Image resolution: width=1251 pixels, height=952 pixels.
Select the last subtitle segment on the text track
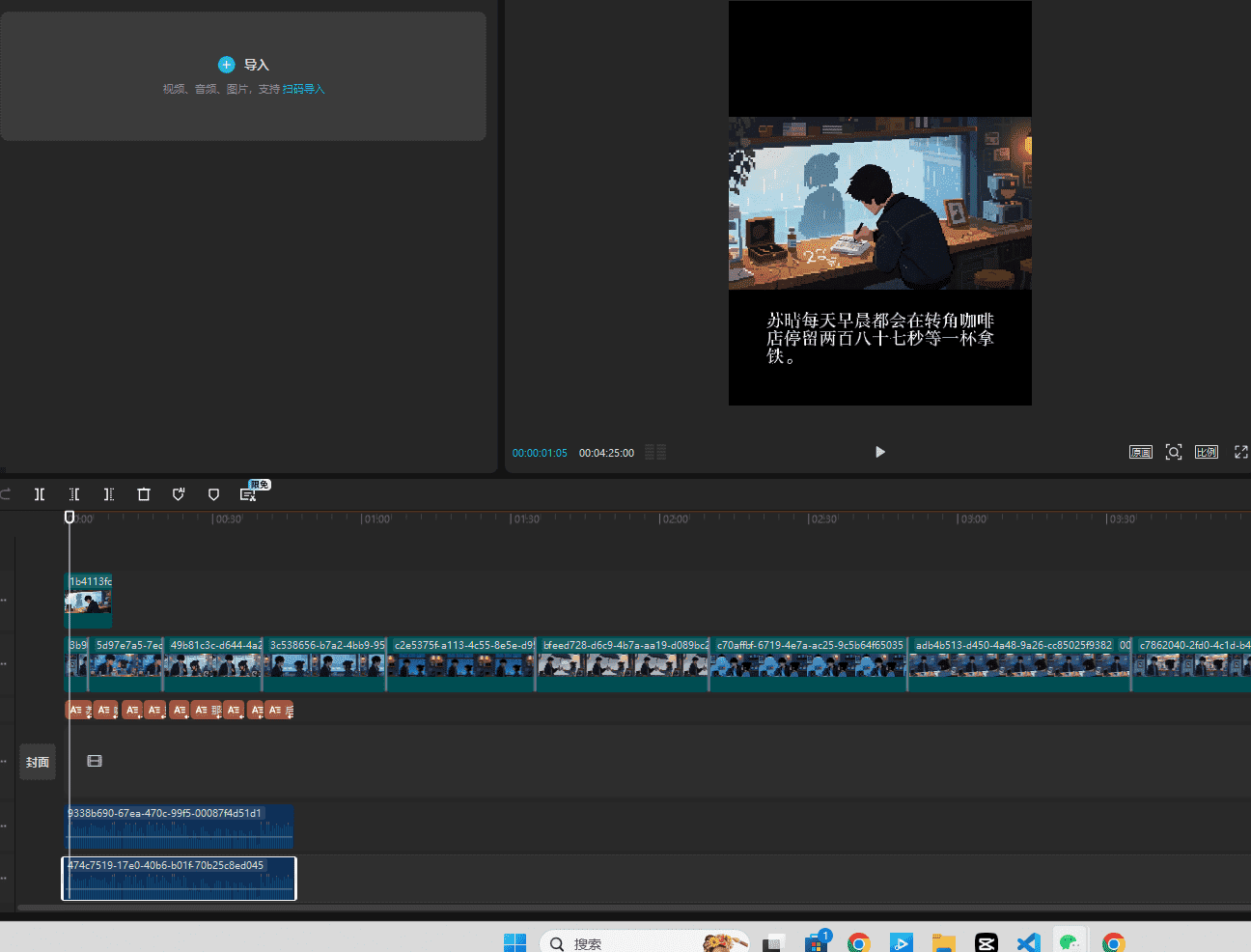(280, 711)
